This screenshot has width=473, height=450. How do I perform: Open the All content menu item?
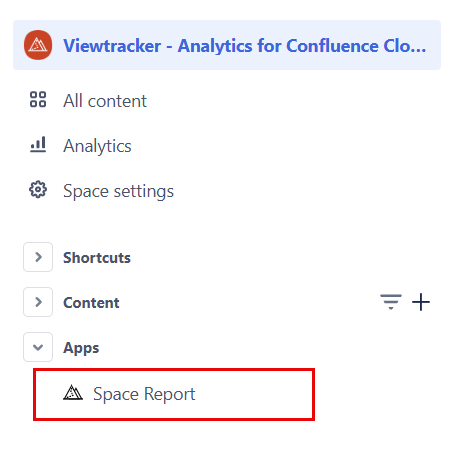[x=105, y=101]
